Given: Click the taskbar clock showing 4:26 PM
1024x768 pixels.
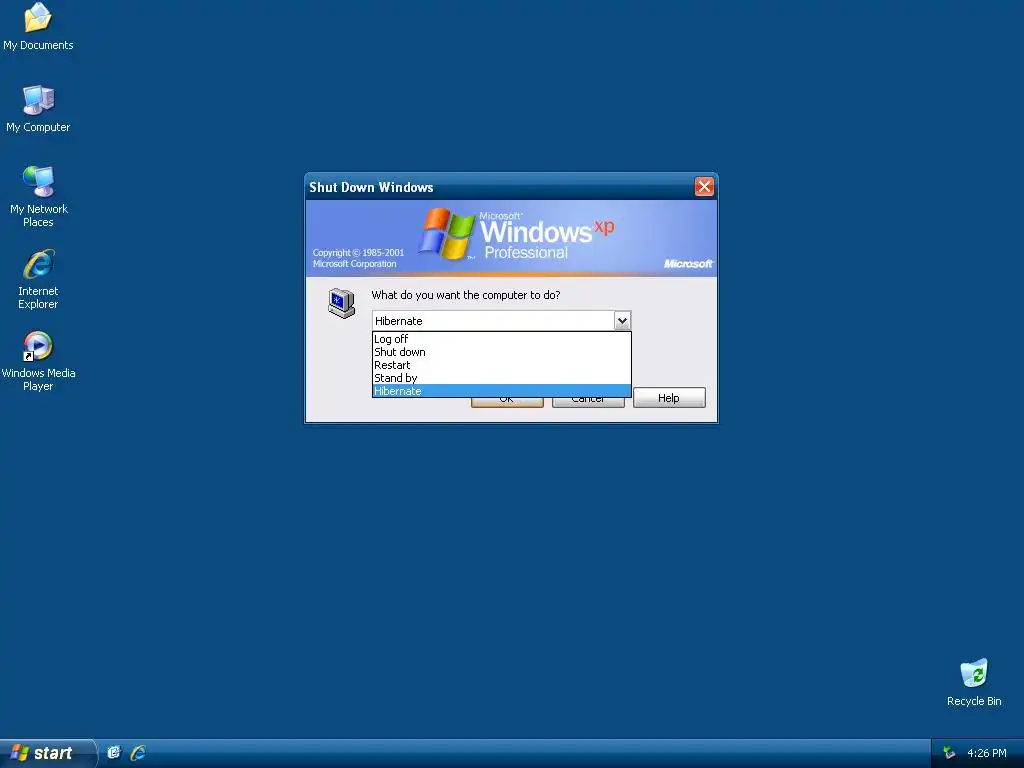Looking at the screenshot, I should click(x=986, y=753).
